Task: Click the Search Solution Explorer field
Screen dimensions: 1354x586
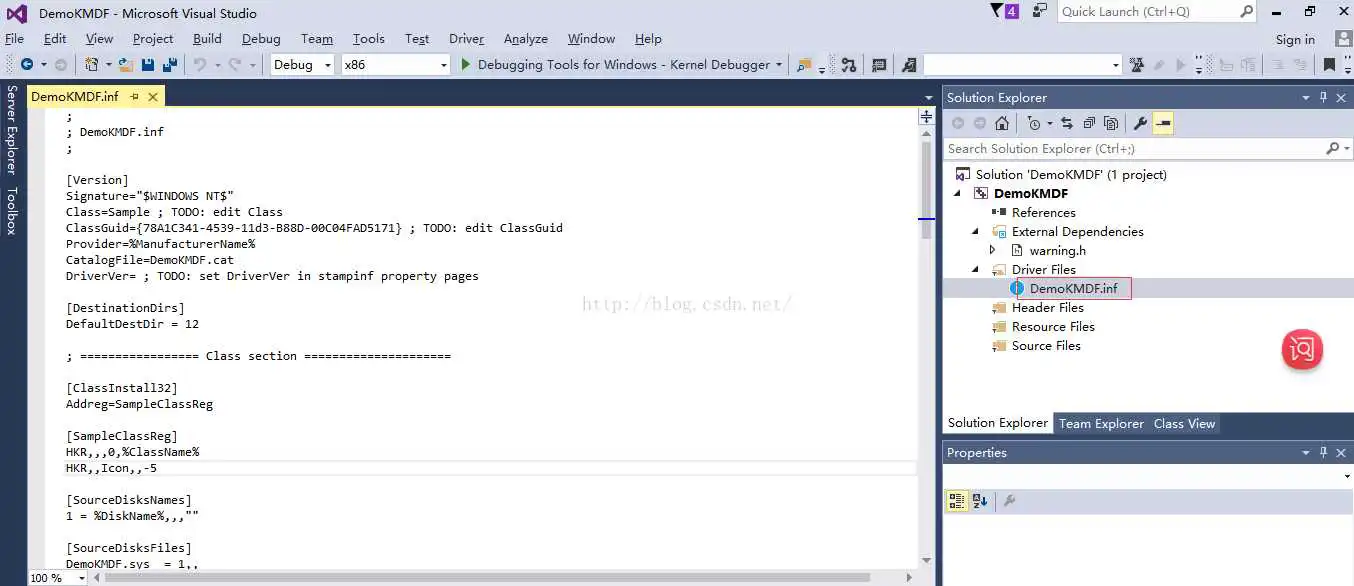Action: pos(1133,148)
